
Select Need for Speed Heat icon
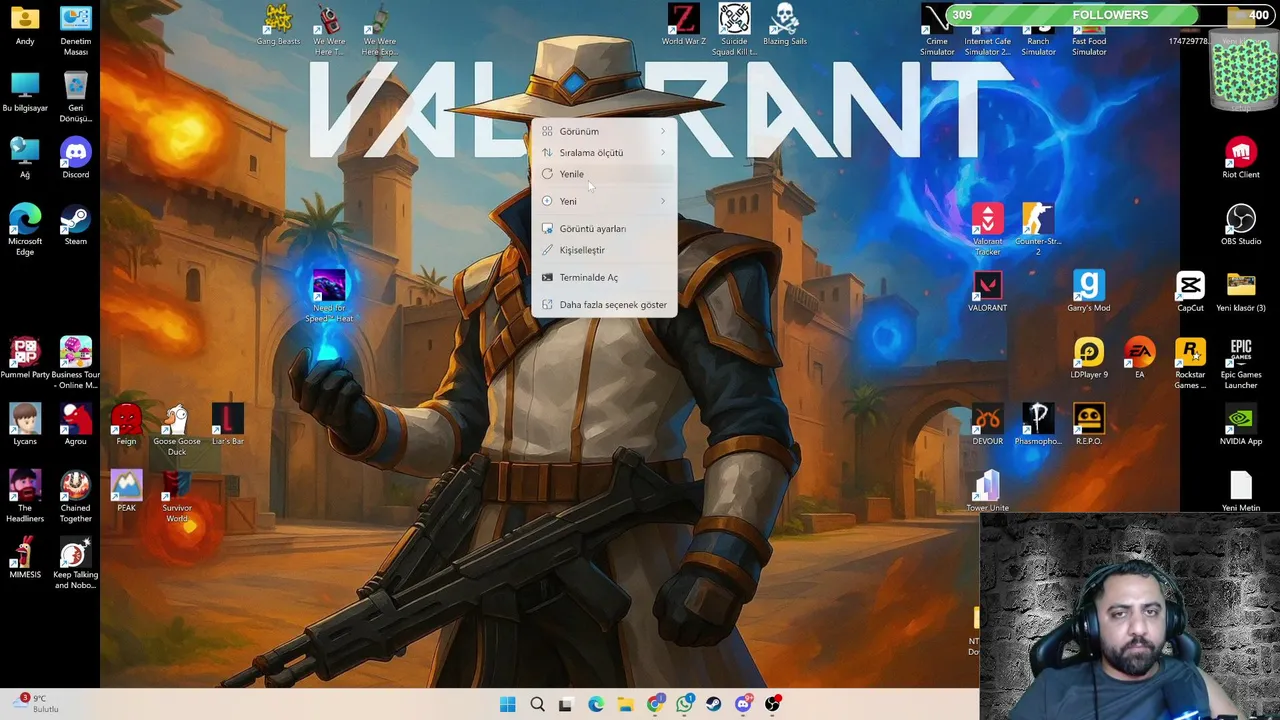pos(329,297)
